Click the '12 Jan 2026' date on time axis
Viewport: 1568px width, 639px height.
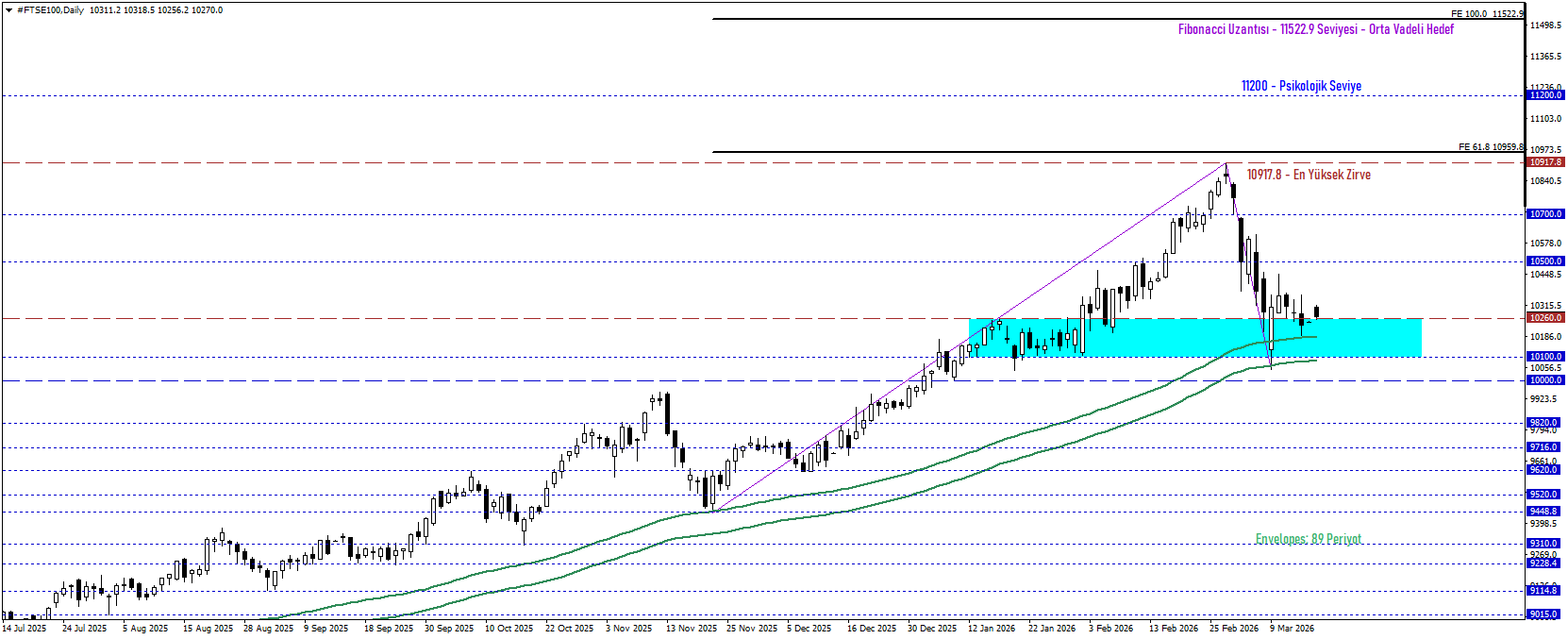[992, 629]
